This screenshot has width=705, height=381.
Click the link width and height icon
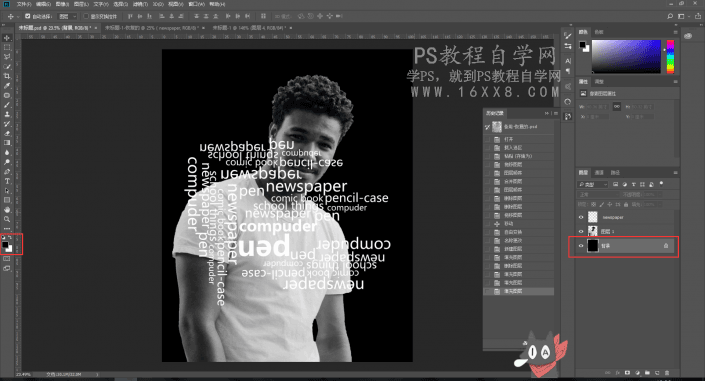click(617, 107)
